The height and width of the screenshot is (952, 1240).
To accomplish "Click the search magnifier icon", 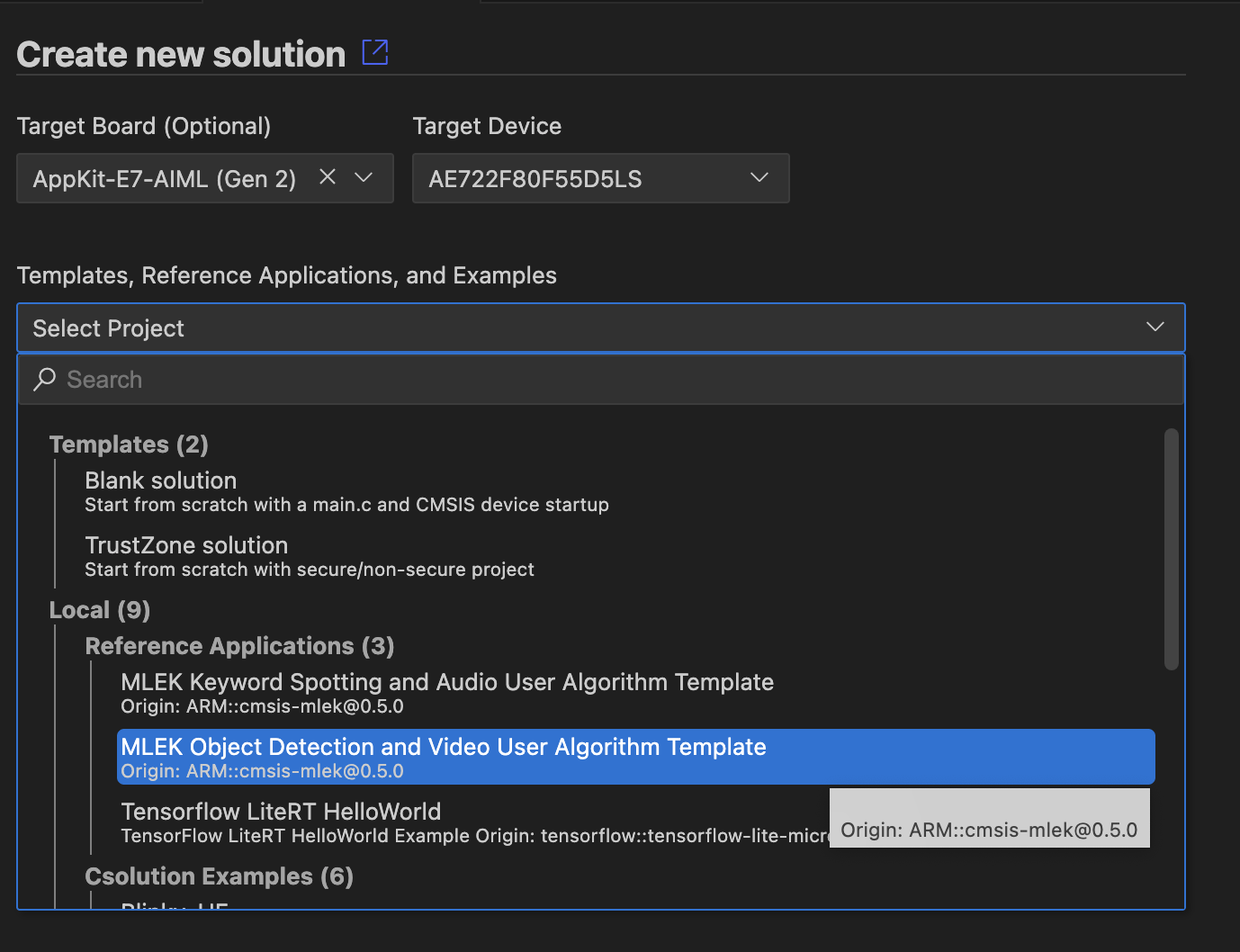I will tap(44, 380).
